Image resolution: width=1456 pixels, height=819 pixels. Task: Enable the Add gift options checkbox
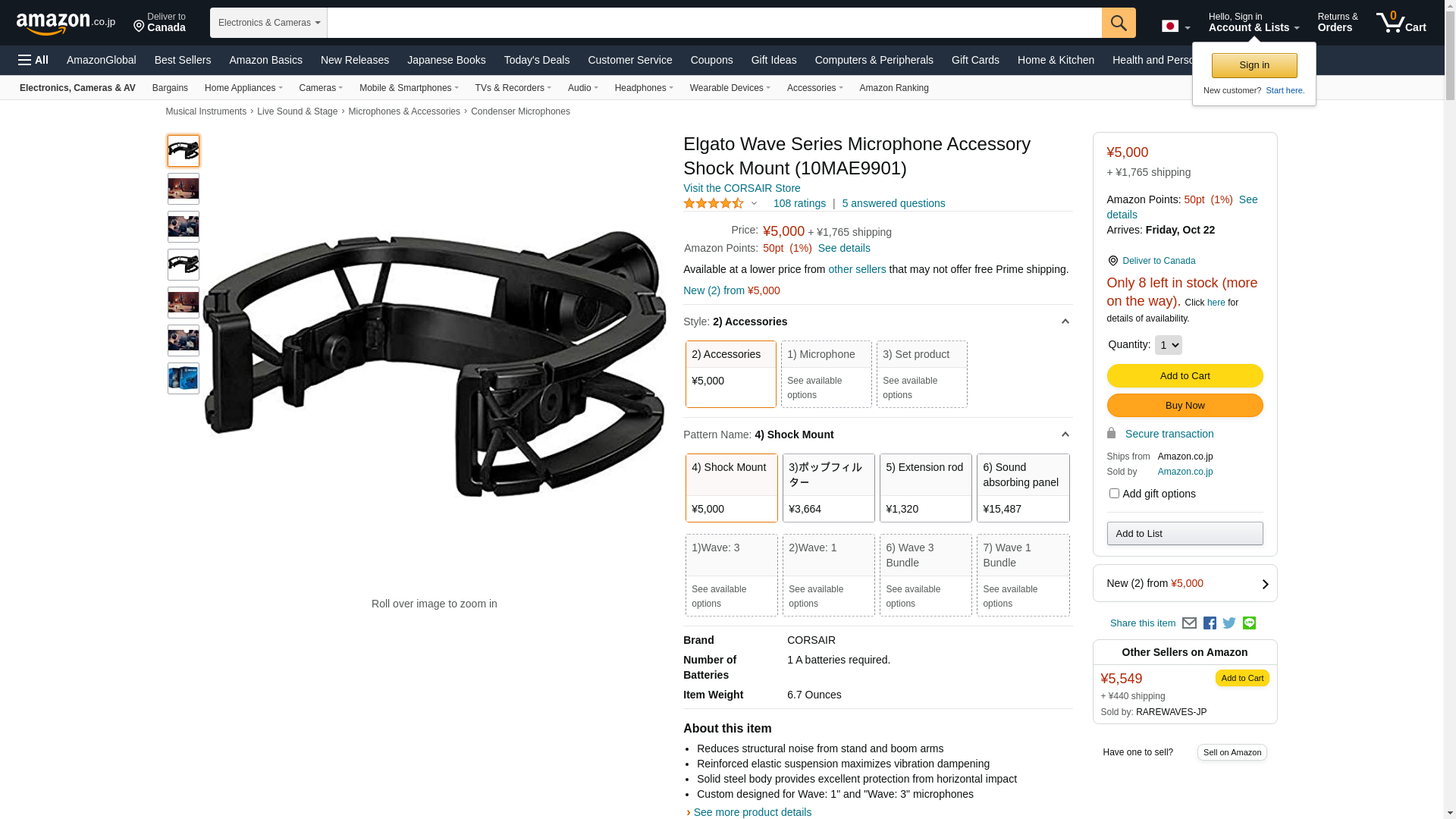coord(1114,494)
